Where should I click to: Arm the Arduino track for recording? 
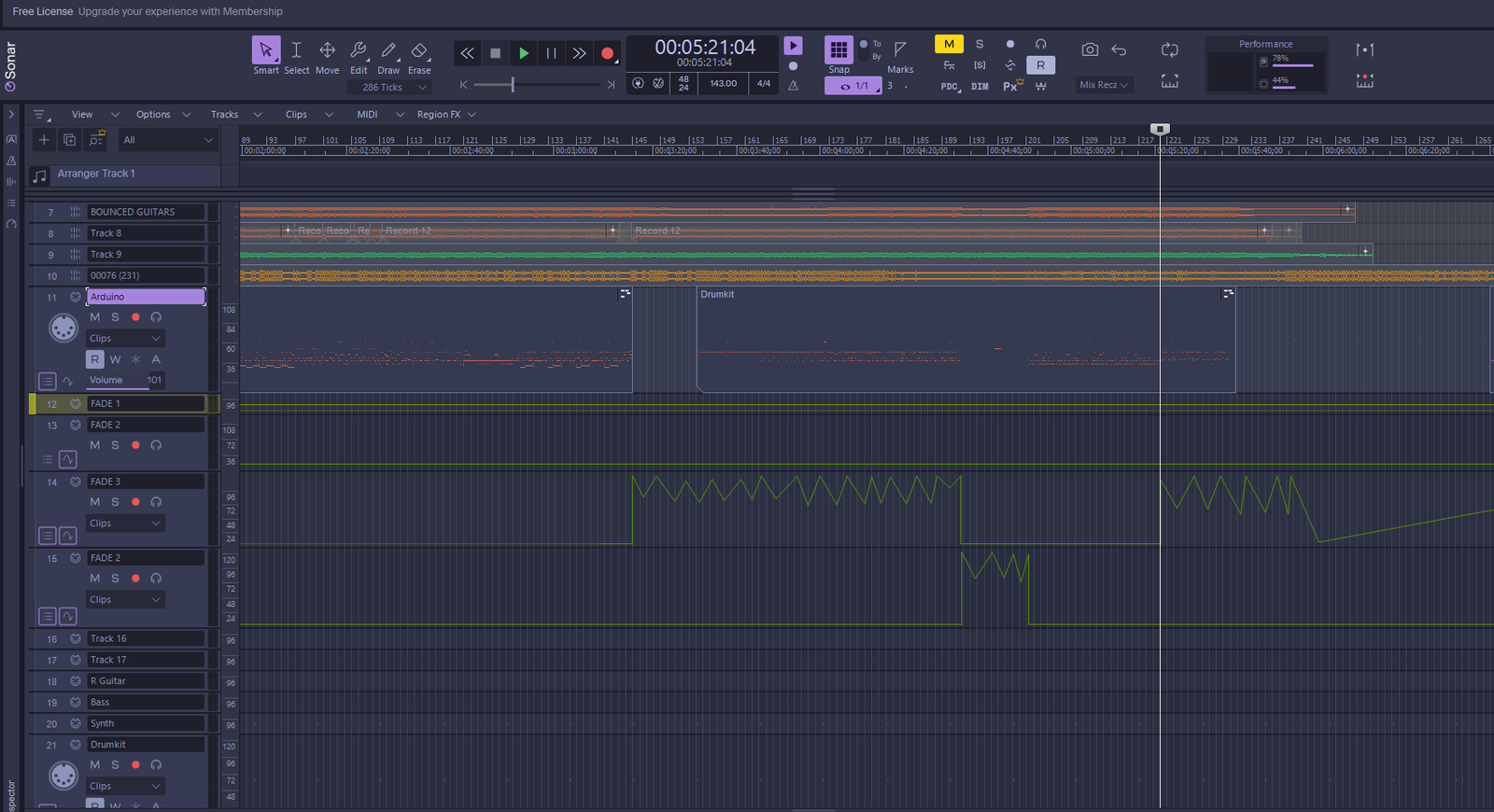pyautogui.click(x=135, y=317)
